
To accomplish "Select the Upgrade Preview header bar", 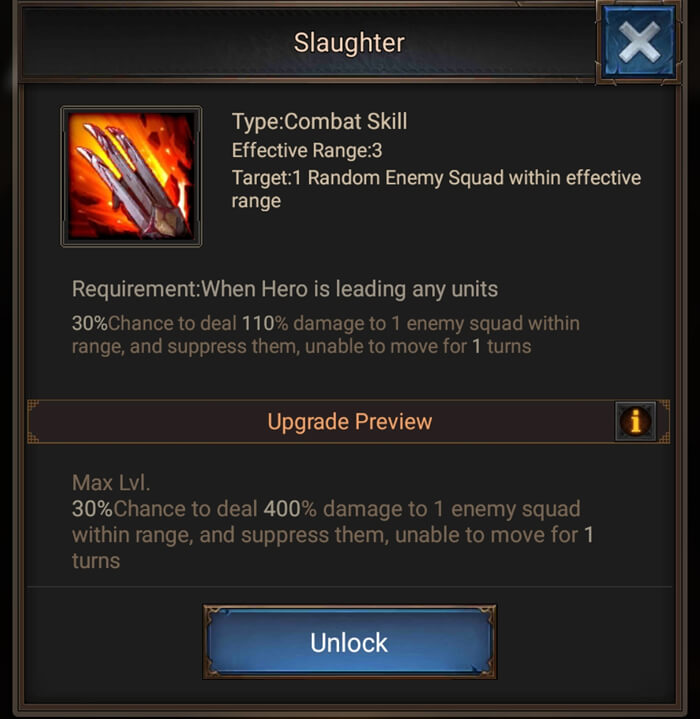I will point(349,421).
